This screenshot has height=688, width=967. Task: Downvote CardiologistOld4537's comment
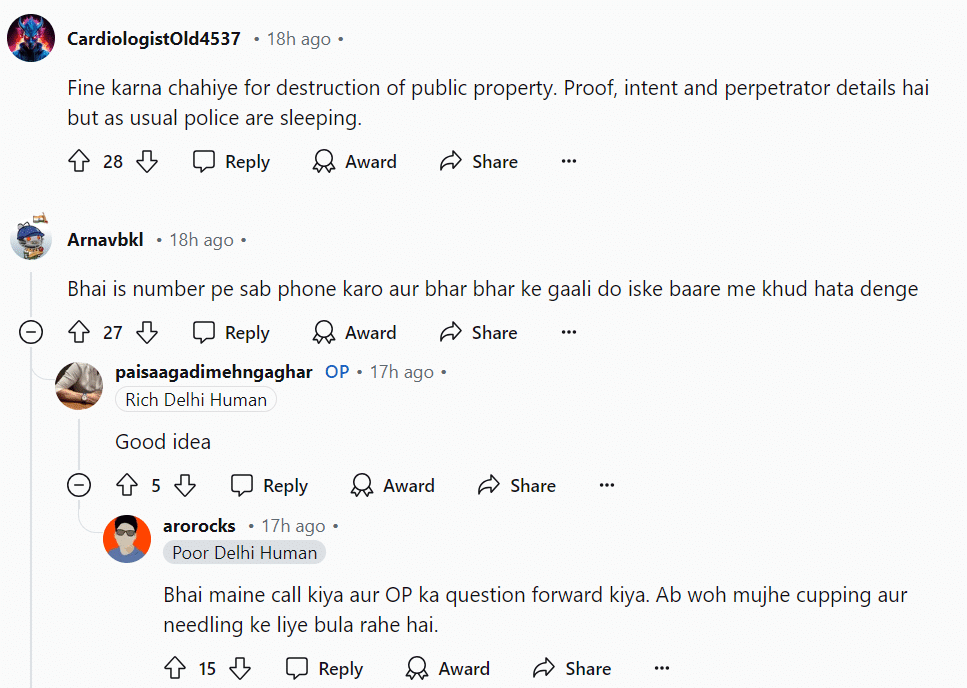[x=147, y=162]
